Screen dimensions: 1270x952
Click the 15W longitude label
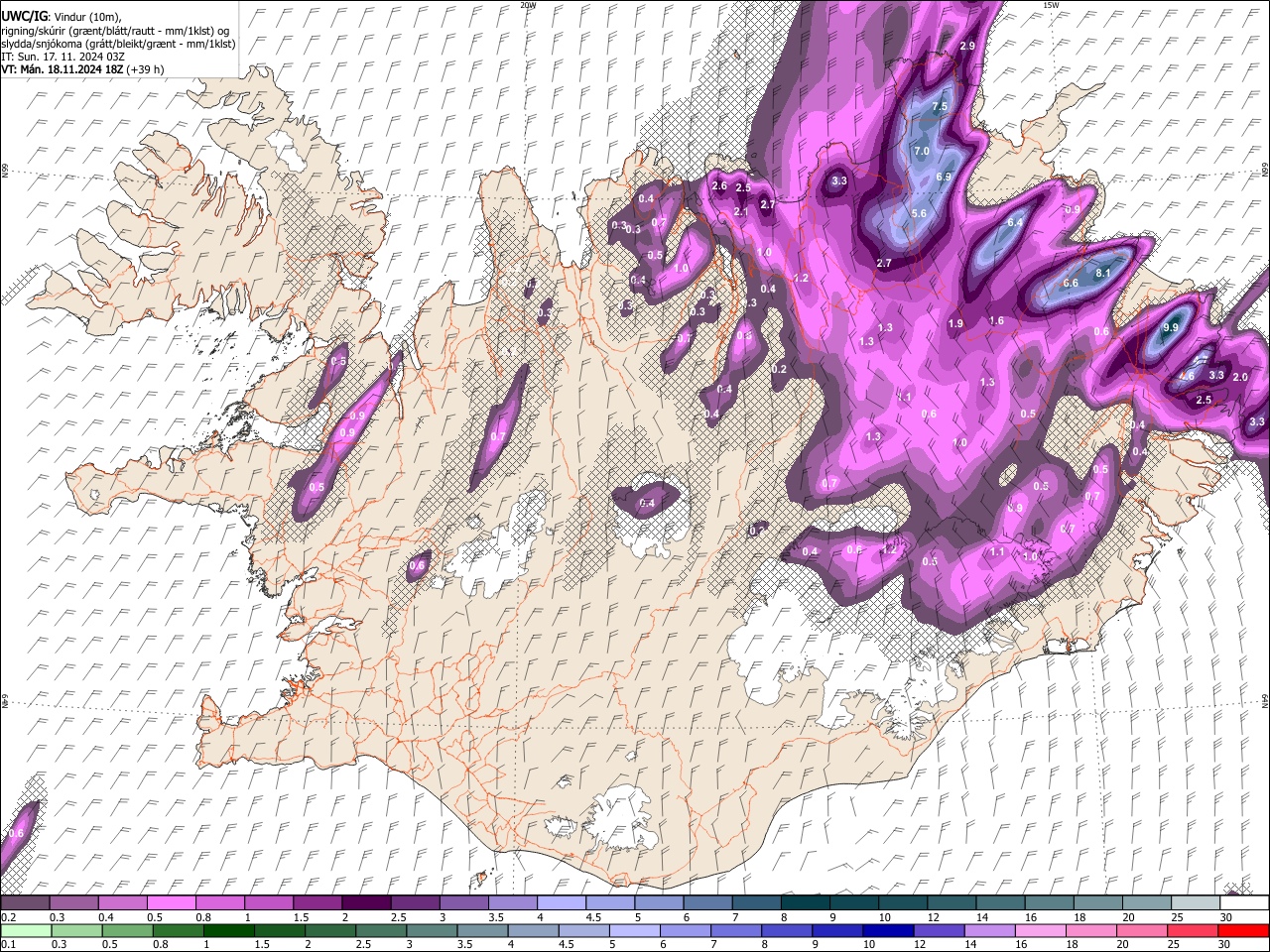(x=1051, y=5)
